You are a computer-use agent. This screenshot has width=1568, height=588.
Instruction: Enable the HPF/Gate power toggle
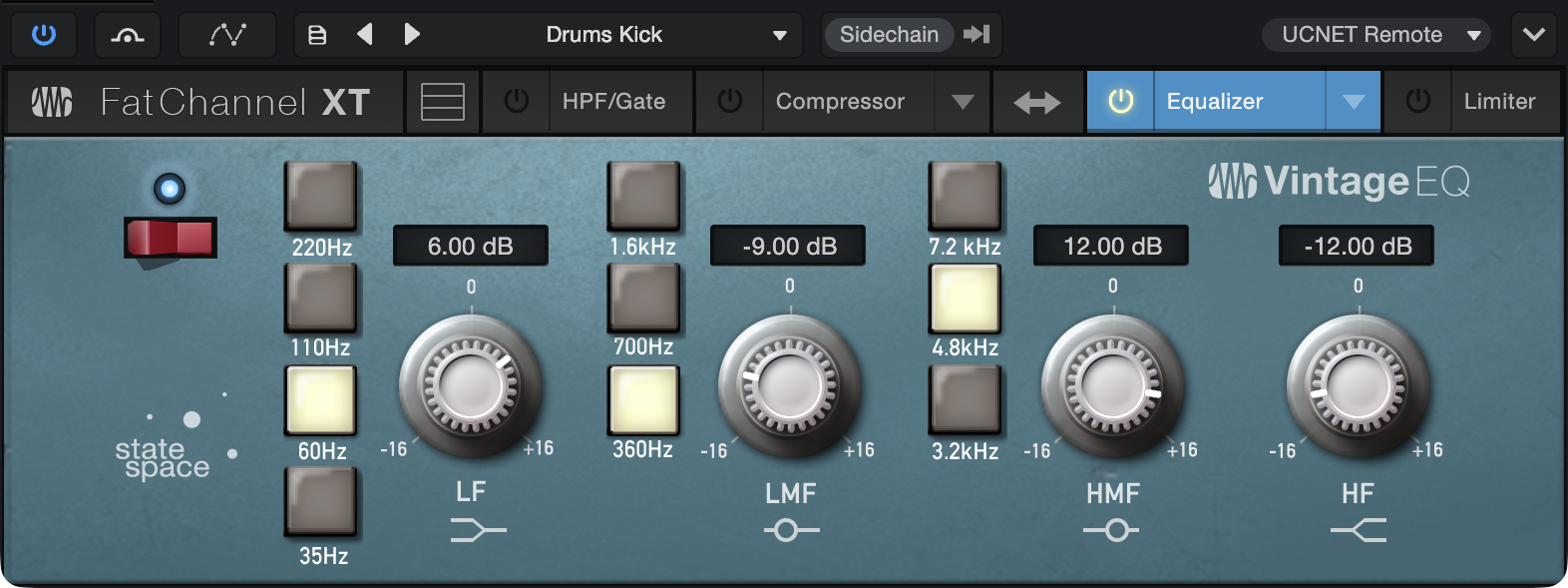(x=517, y=101)
